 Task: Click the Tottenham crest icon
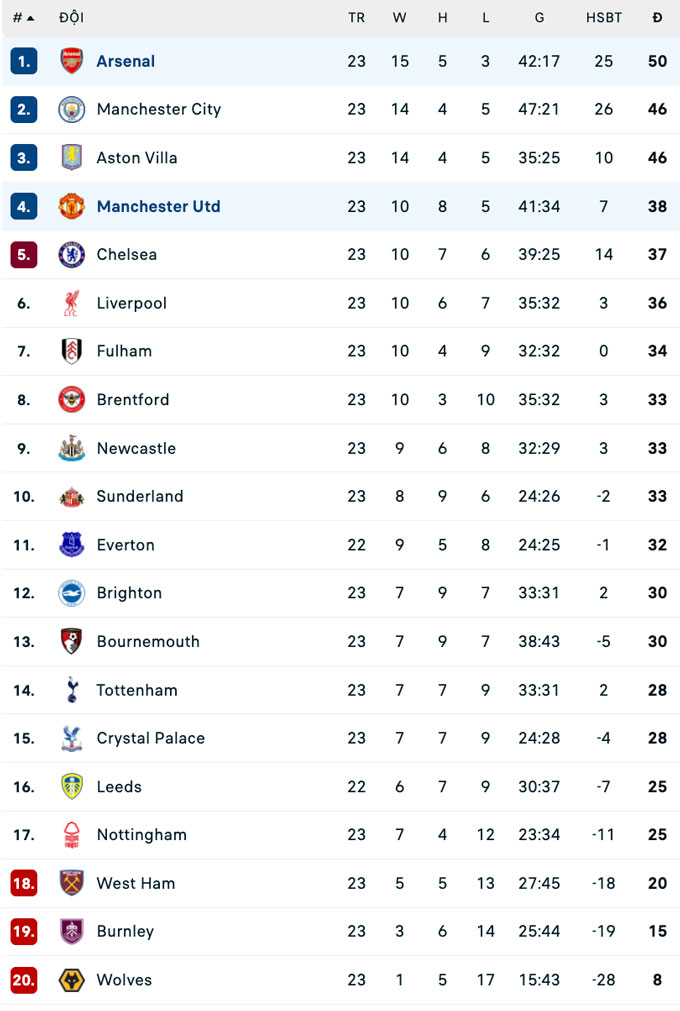point(72,690)
